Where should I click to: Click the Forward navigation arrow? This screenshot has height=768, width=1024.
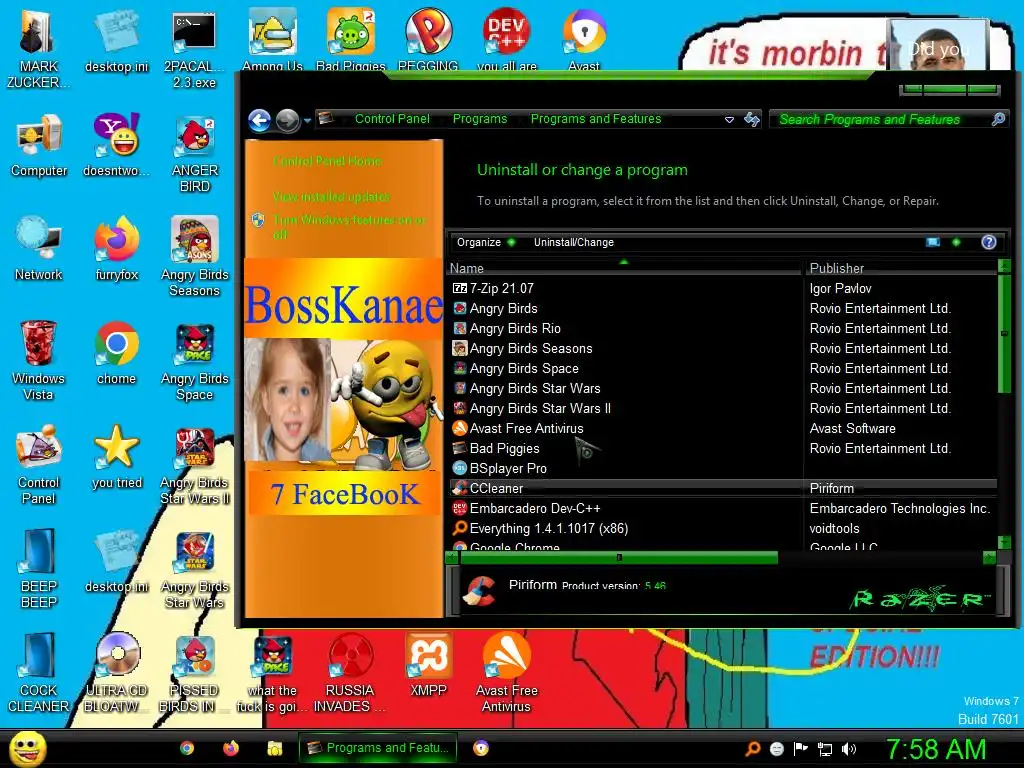[287, 120]
